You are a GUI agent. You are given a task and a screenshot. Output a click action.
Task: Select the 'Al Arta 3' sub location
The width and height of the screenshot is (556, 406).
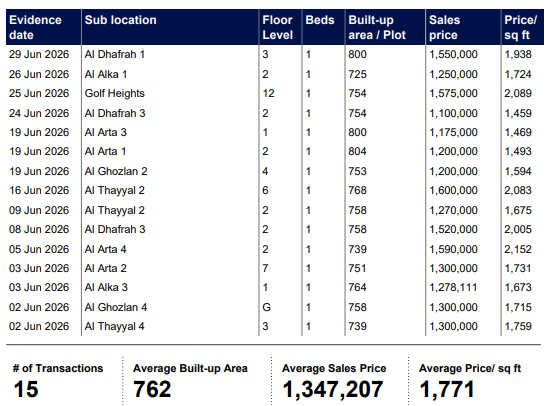tap(105, 132)
